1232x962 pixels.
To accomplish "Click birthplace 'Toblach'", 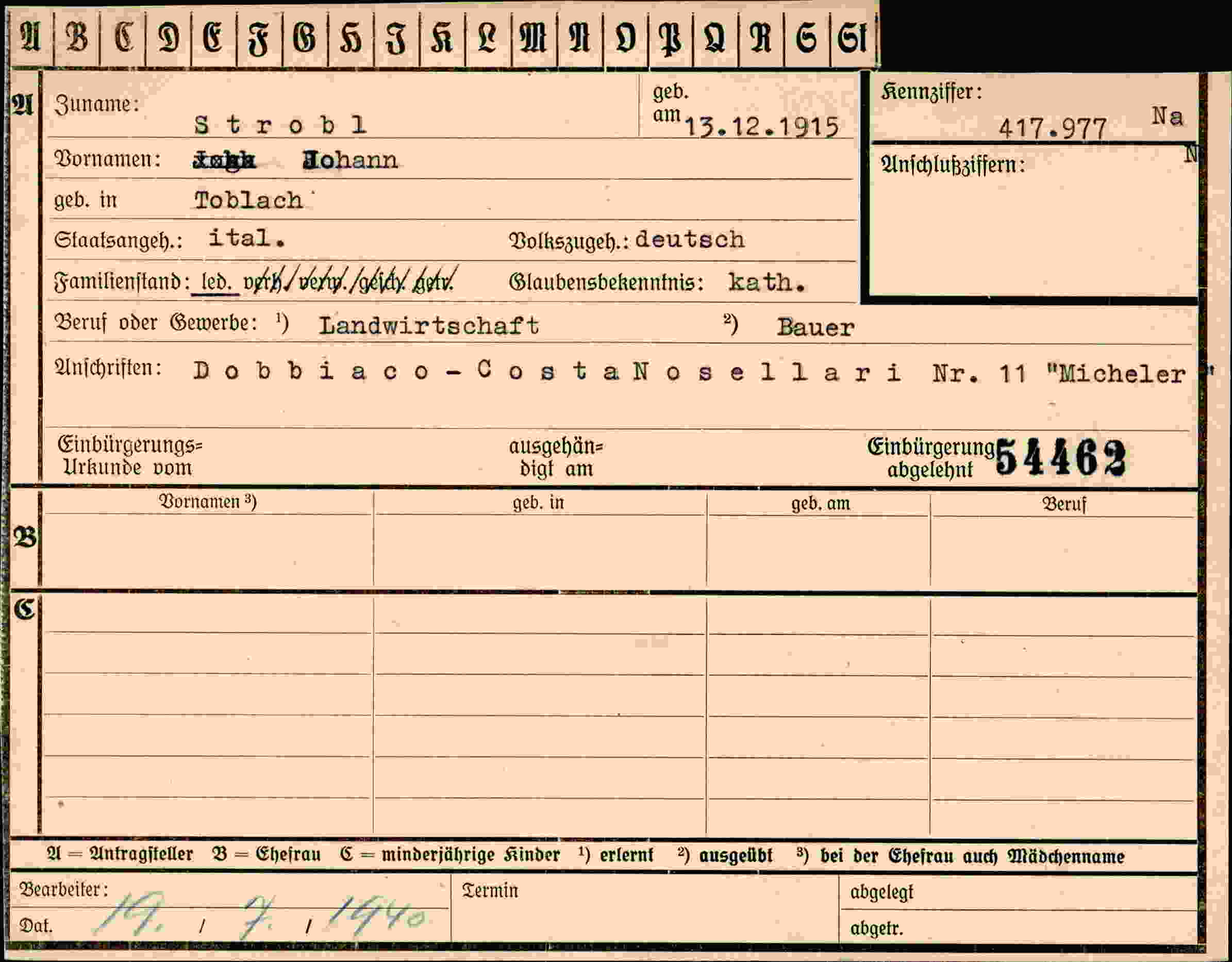I will pos(249,201).
